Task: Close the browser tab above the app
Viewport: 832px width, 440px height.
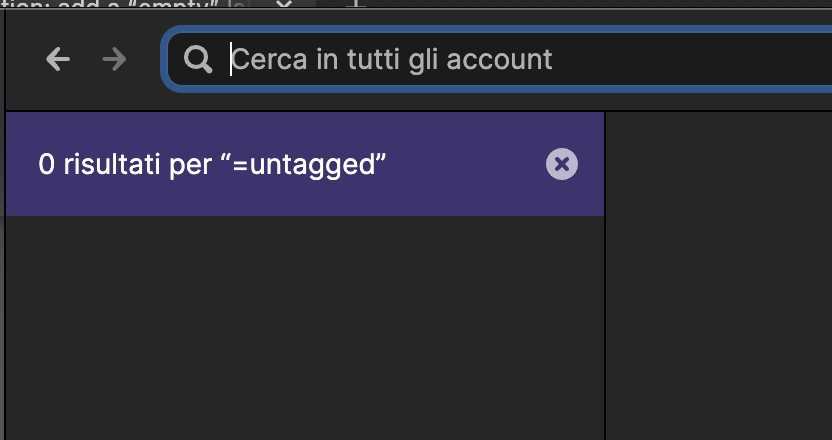Action: pos(284,4)
